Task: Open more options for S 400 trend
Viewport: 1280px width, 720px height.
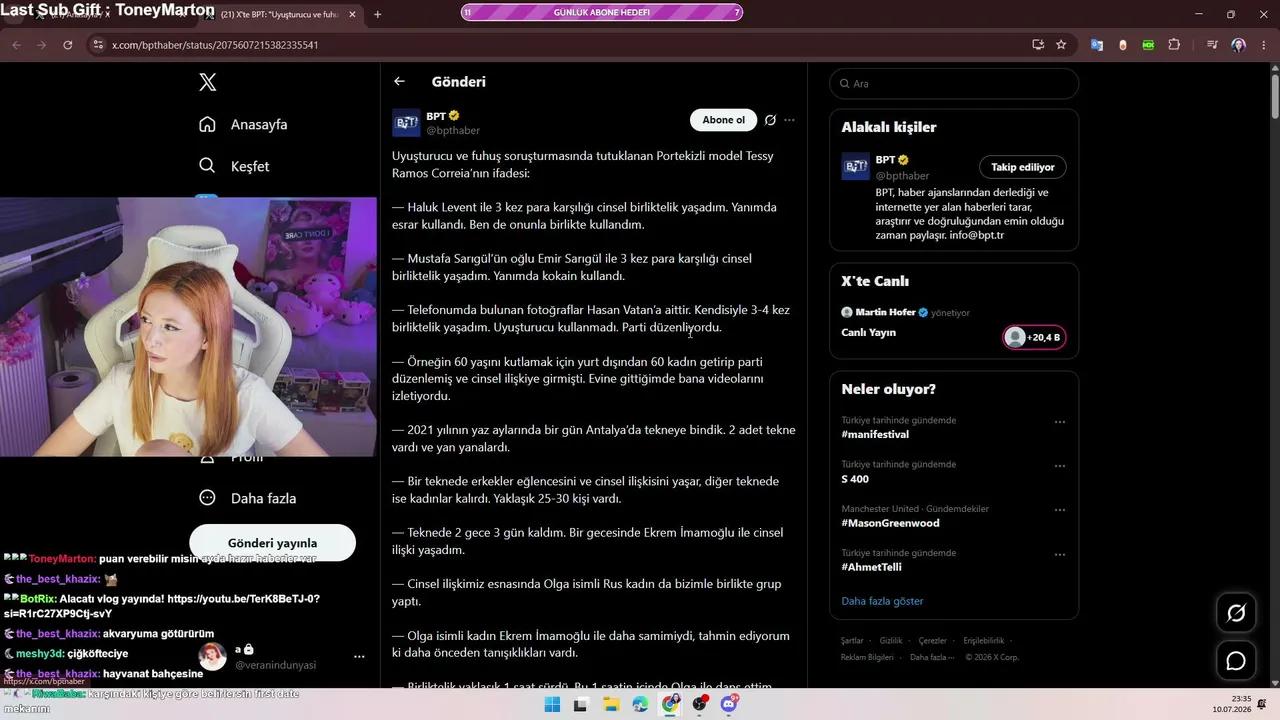Action: tap(1060, 466)
